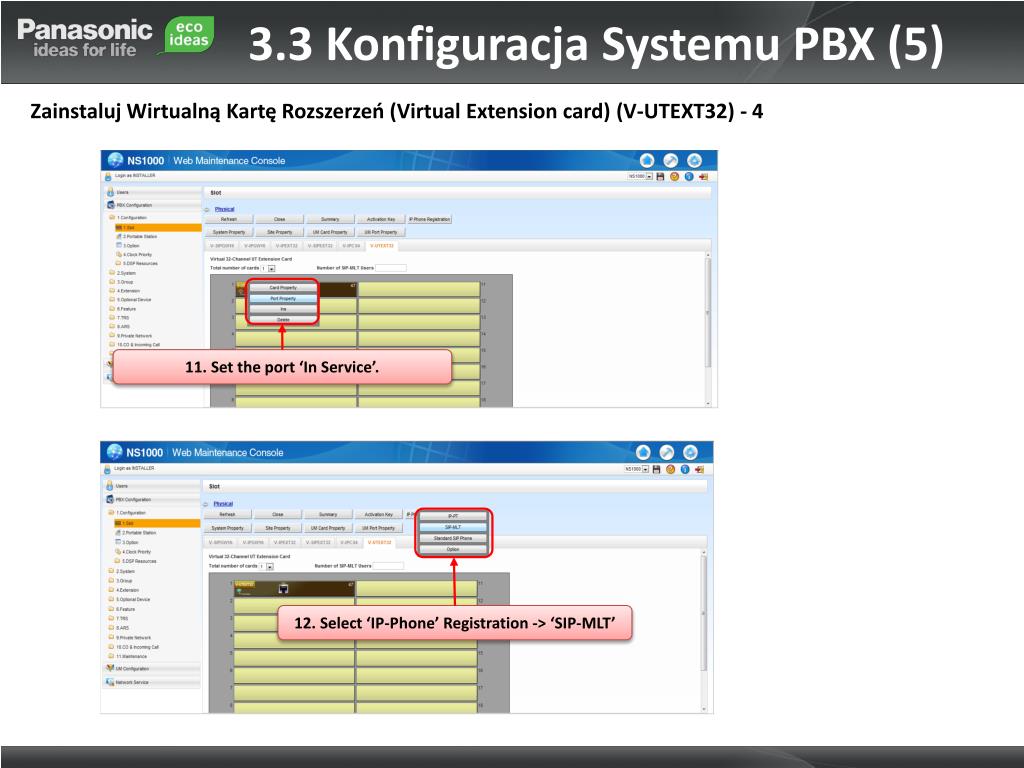
Task: Expand 11.Maintenance folder in step 12 console
Action: 128,656
